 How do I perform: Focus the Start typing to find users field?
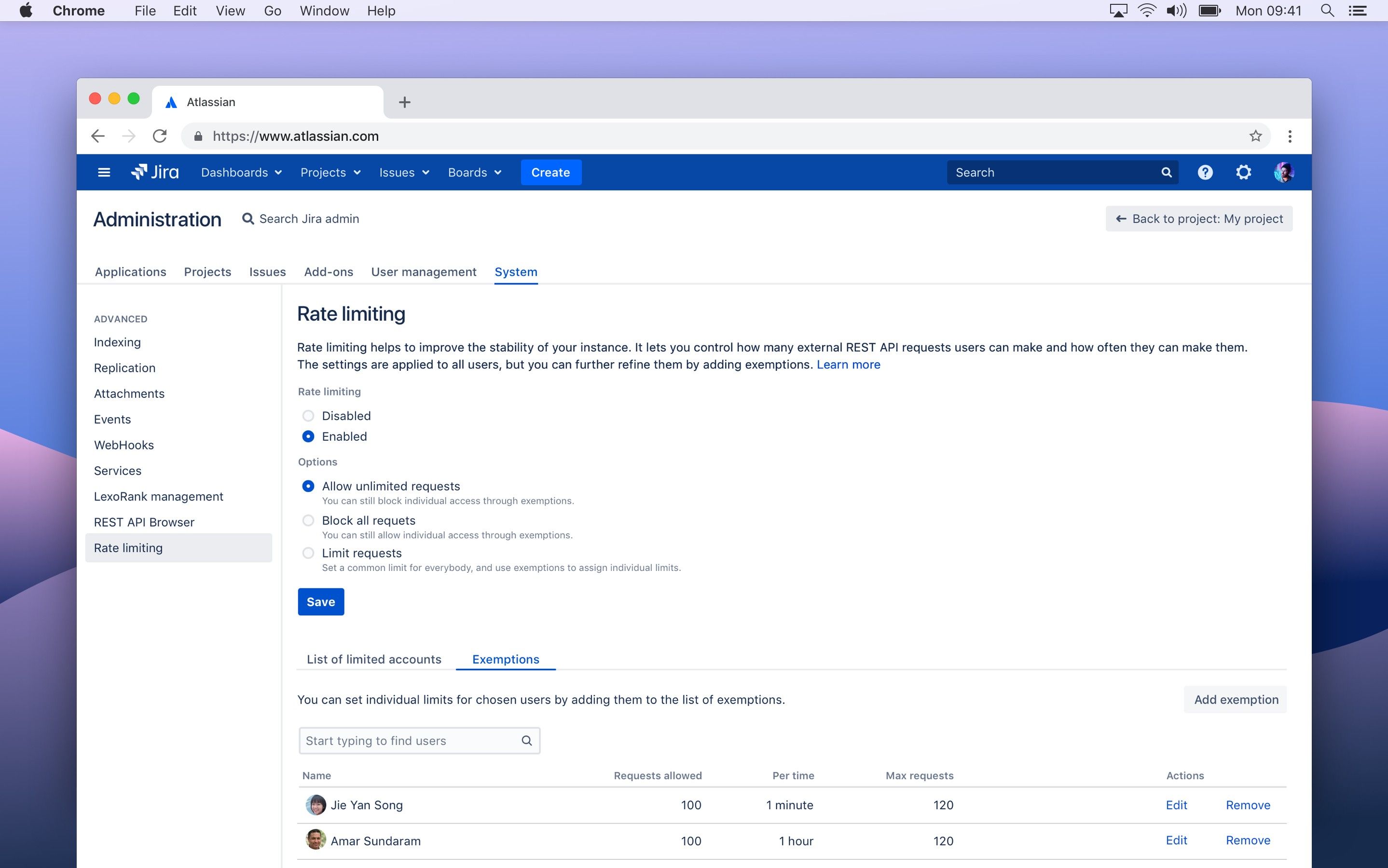[x=419, y=741]
